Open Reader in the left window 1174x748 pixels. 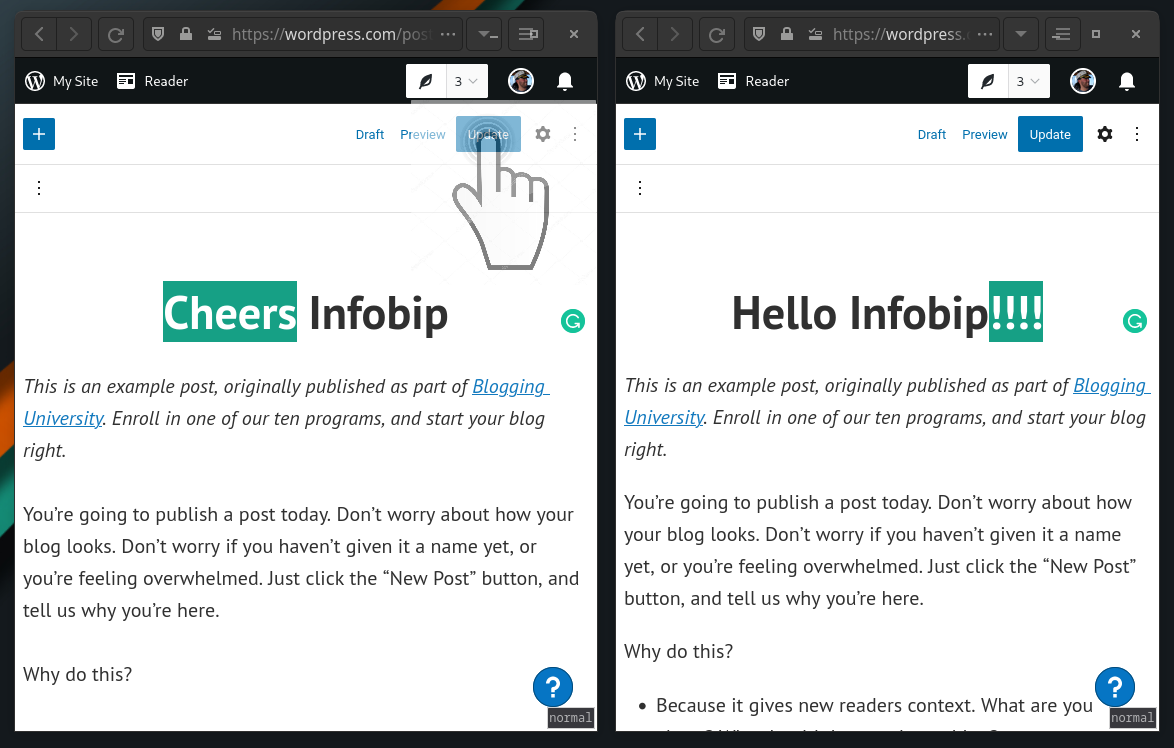(x=153, y=81)
